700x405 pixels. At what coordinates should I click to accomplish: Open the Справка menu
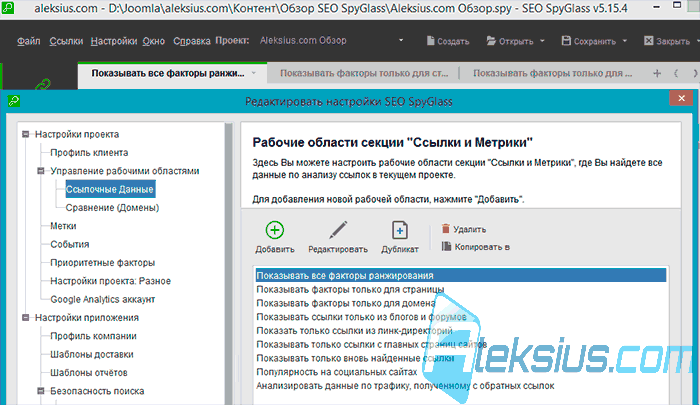click(192, 41)
